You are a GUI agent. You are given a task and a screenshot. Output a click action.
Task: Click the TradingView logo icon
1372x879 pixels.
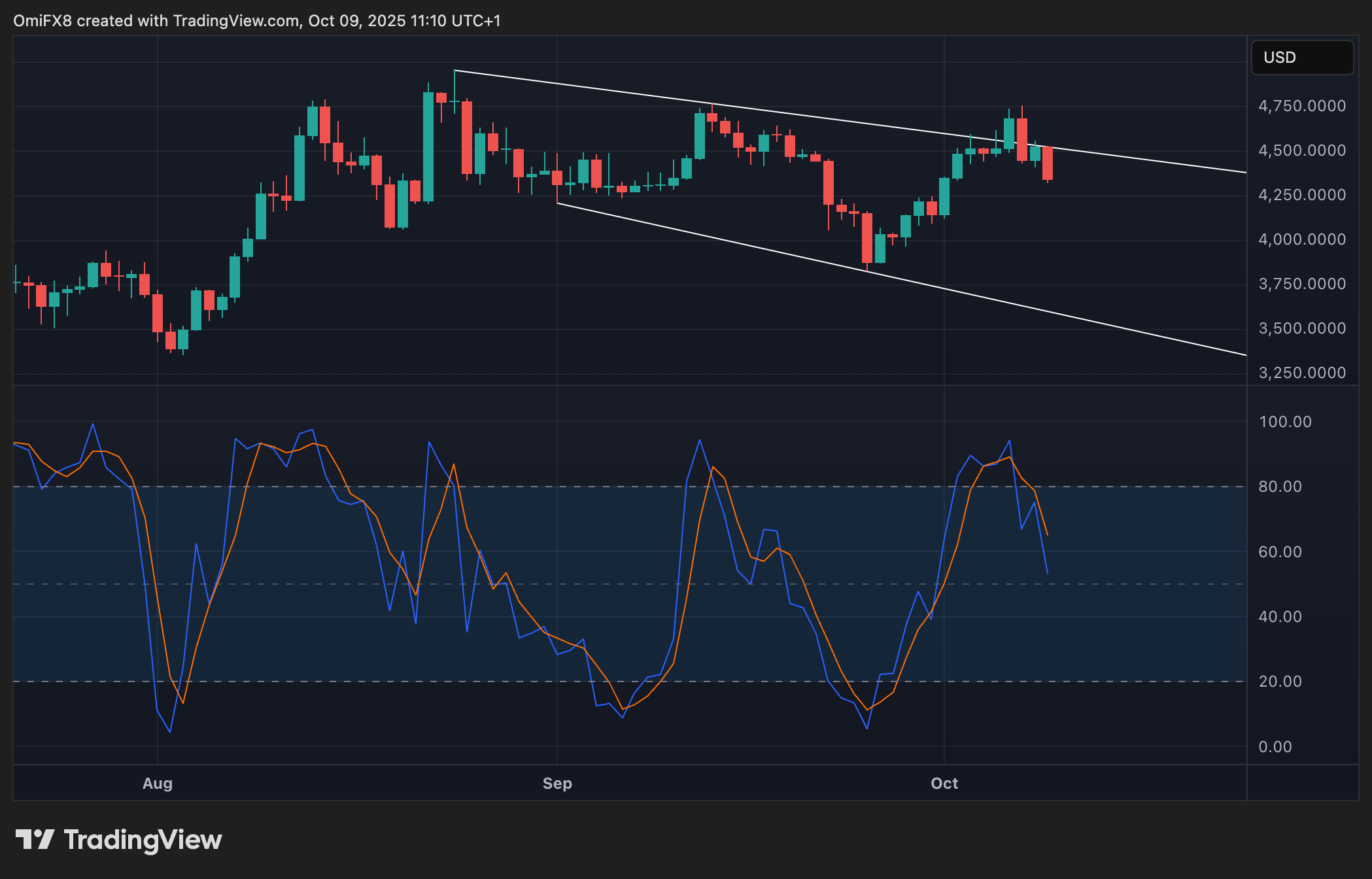(x=34, y=840)
